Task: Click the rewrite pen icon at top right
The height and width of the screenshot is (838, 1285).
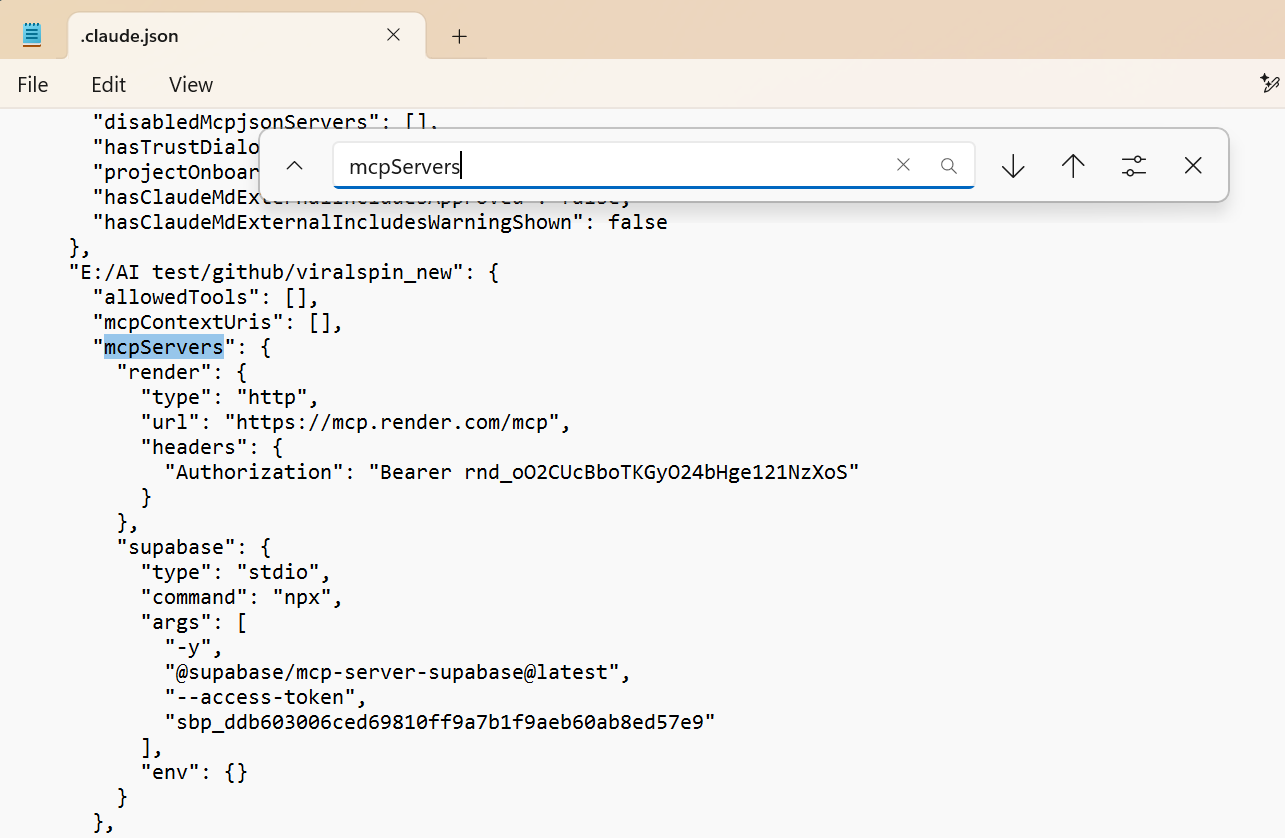Action: click(1270, 84)
